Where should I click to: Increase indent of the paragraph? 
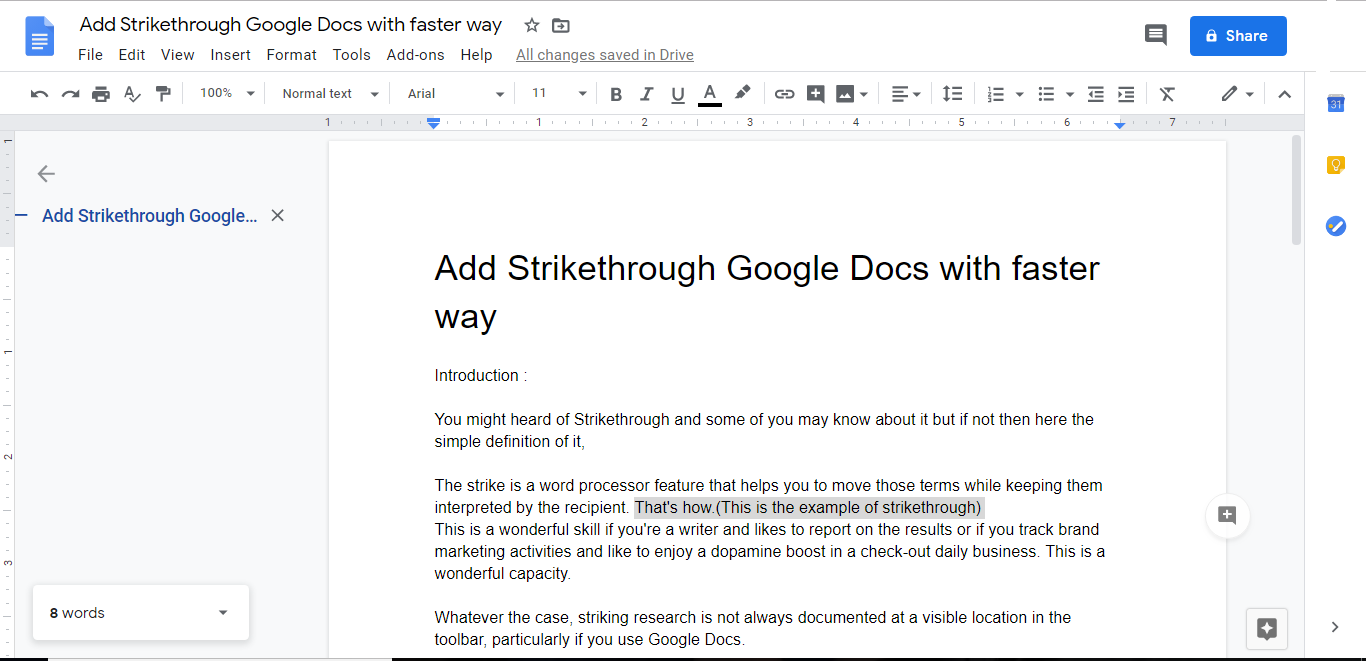(1126, 94)
